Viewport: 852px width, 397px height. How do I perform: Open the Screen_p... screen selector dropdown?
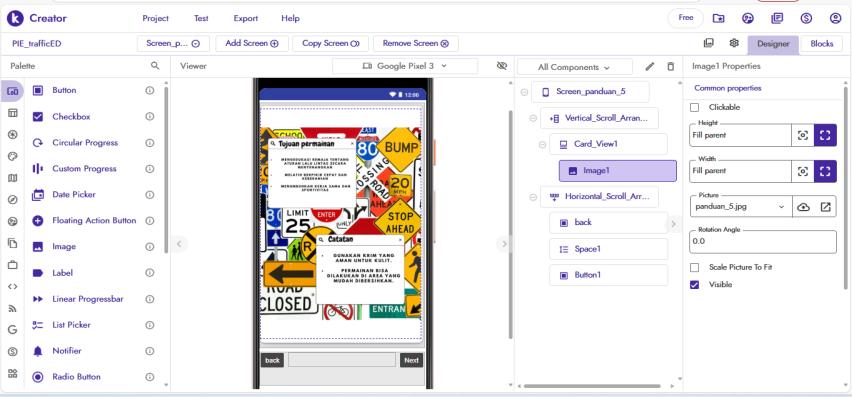click(173, 43)
